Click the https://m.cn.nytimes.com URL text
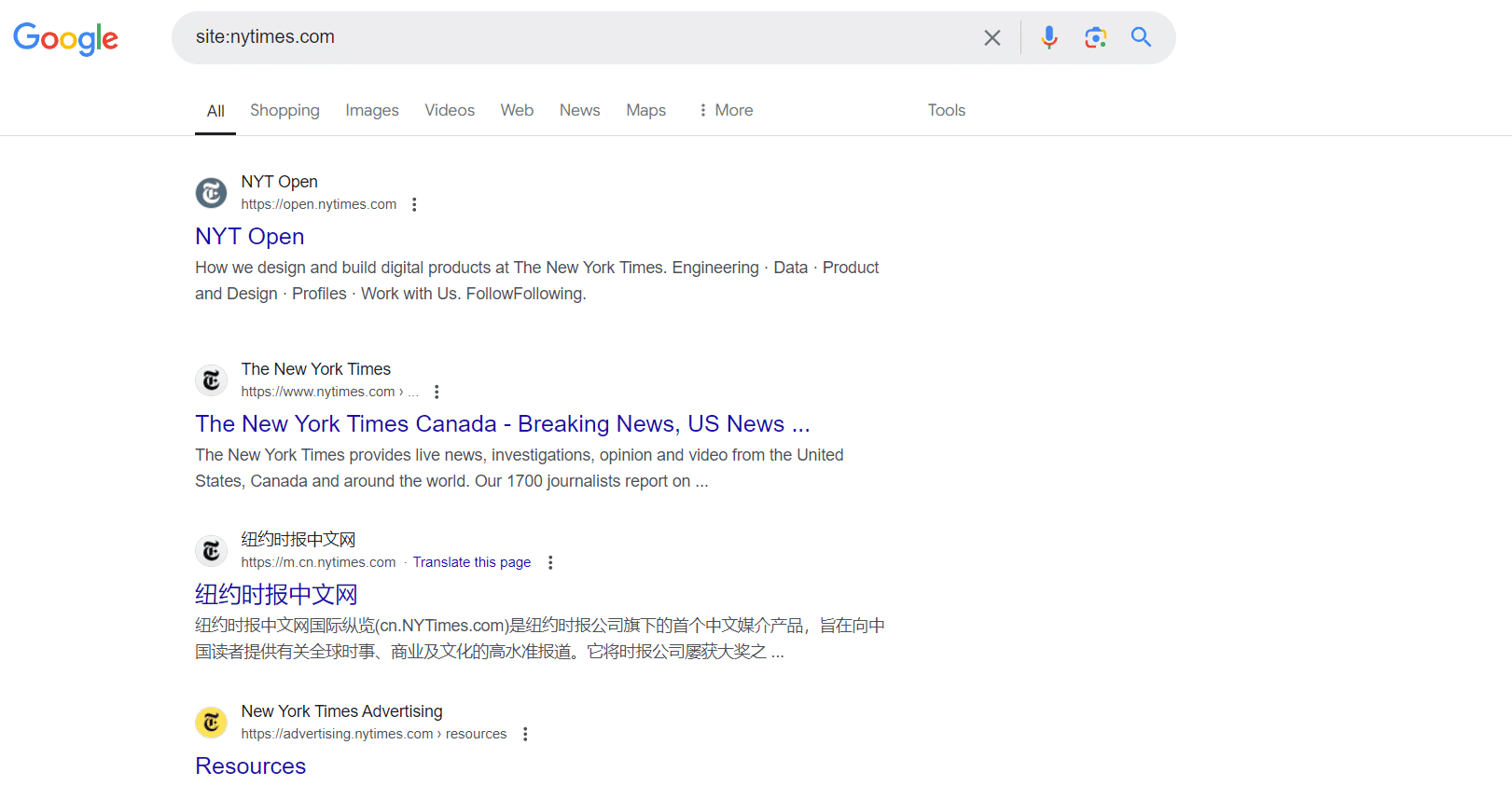The height and width of the screenshot is (786, 1512). 318,562
